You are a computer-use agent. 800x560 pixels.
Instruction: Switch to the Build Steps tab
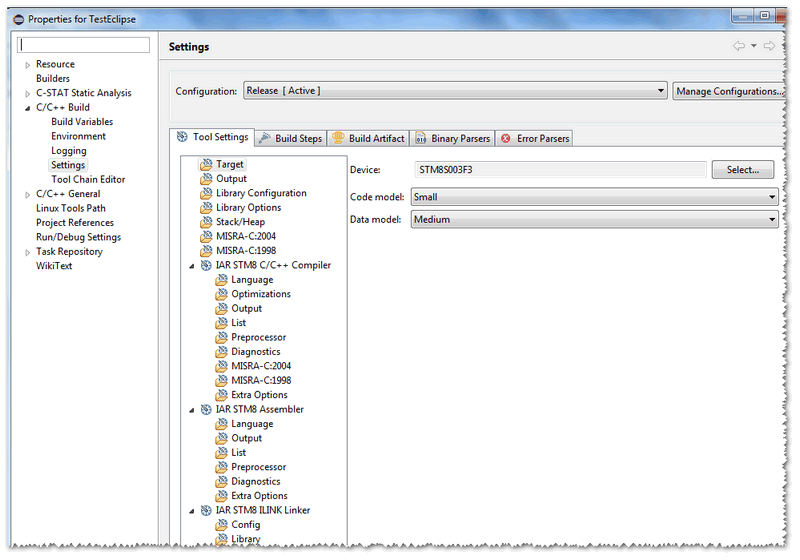[291, 138]
